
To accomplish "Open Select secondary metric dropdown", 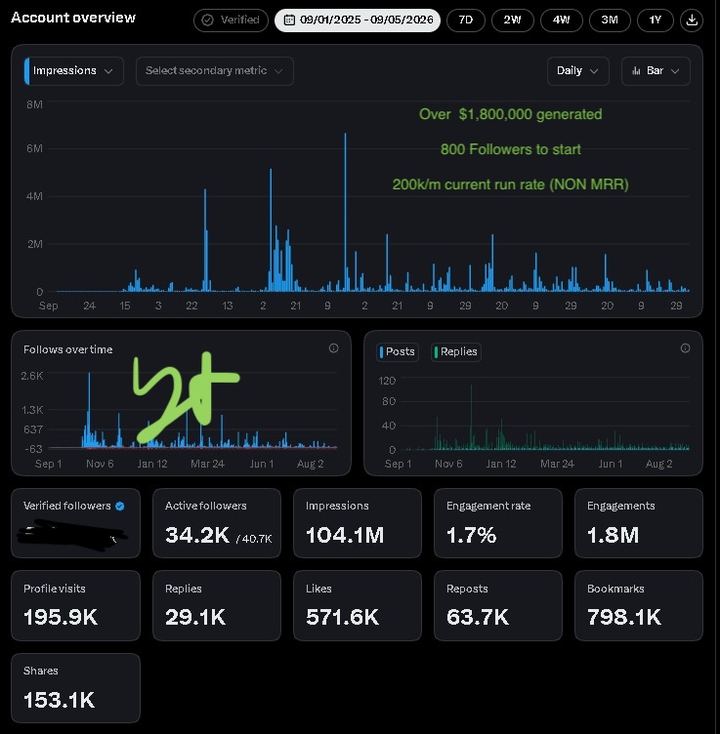I will coord(215,71).
